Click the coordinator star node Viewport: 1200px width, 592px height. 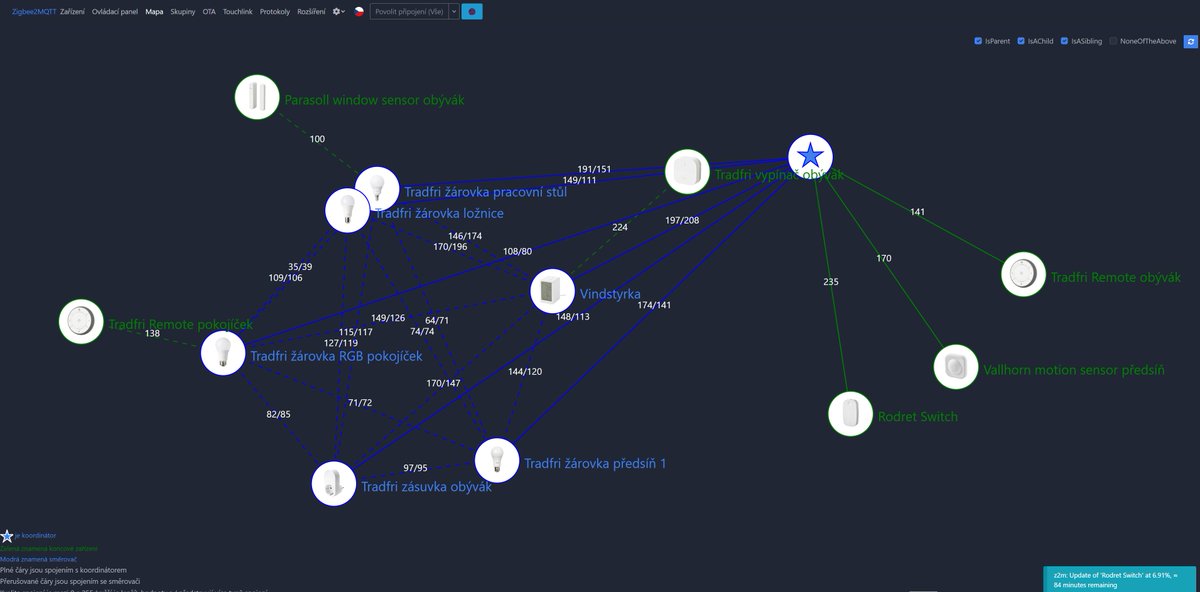click(810, 156)
